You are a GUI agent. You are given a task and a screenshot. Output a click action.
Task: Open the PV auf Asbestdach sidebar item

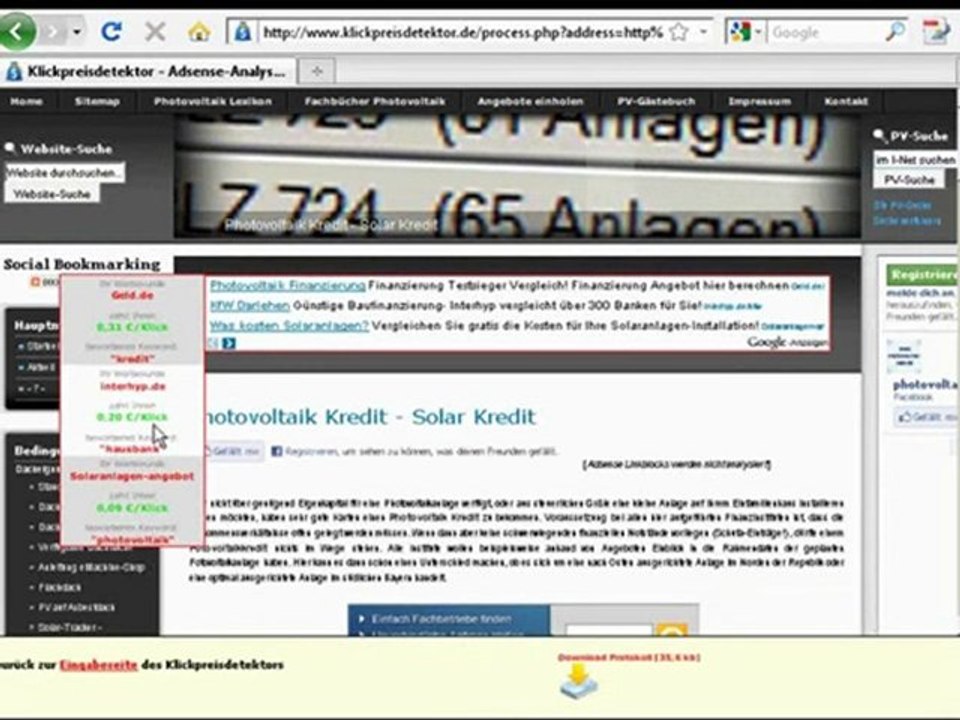click(77, 607)
